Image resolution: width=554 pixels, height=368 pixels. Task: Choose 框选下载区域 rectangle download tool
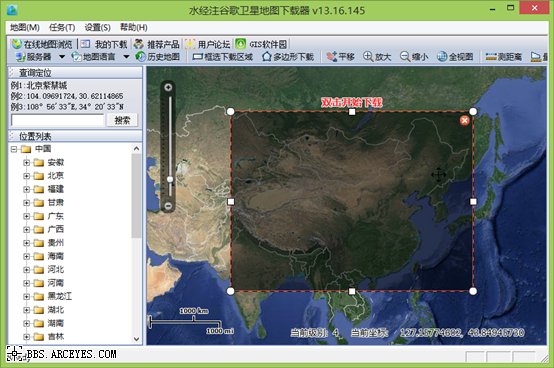tap(223, 57)
